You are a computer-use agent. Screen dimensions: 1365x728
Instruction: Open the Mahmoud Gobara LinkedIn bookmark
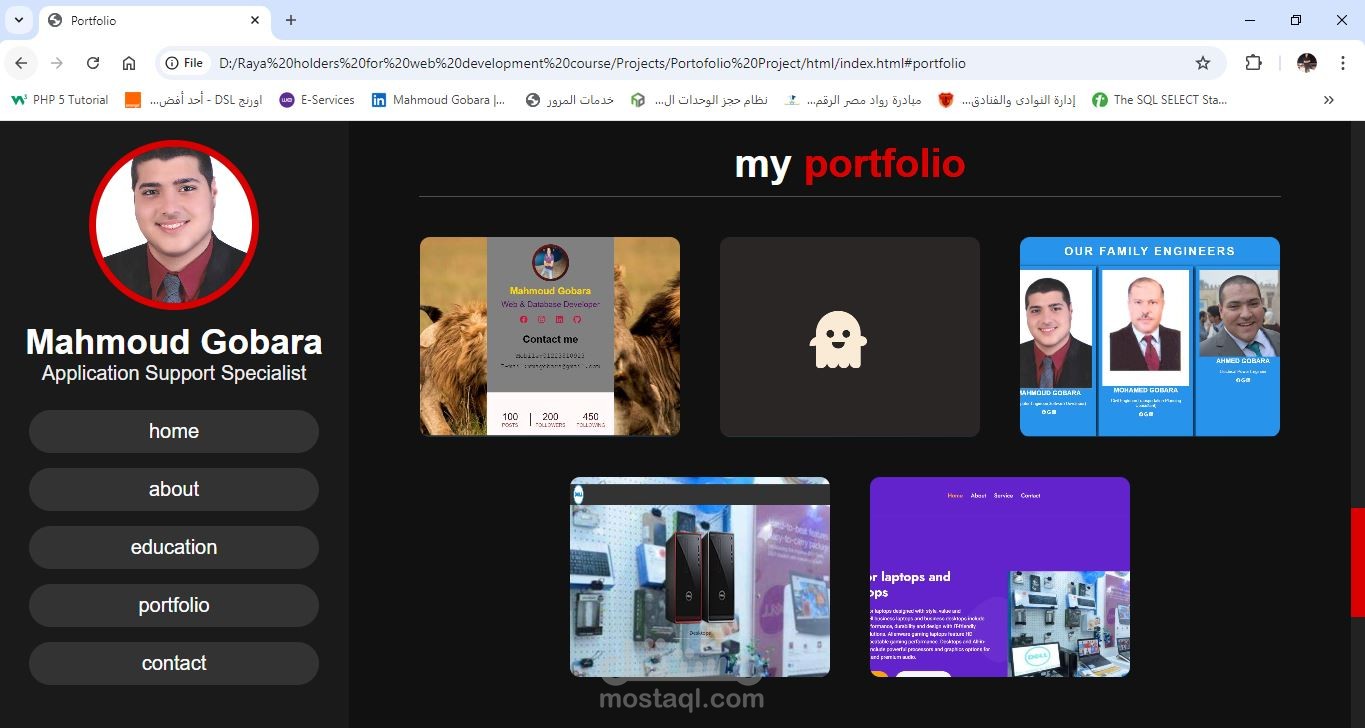[439, 100]
